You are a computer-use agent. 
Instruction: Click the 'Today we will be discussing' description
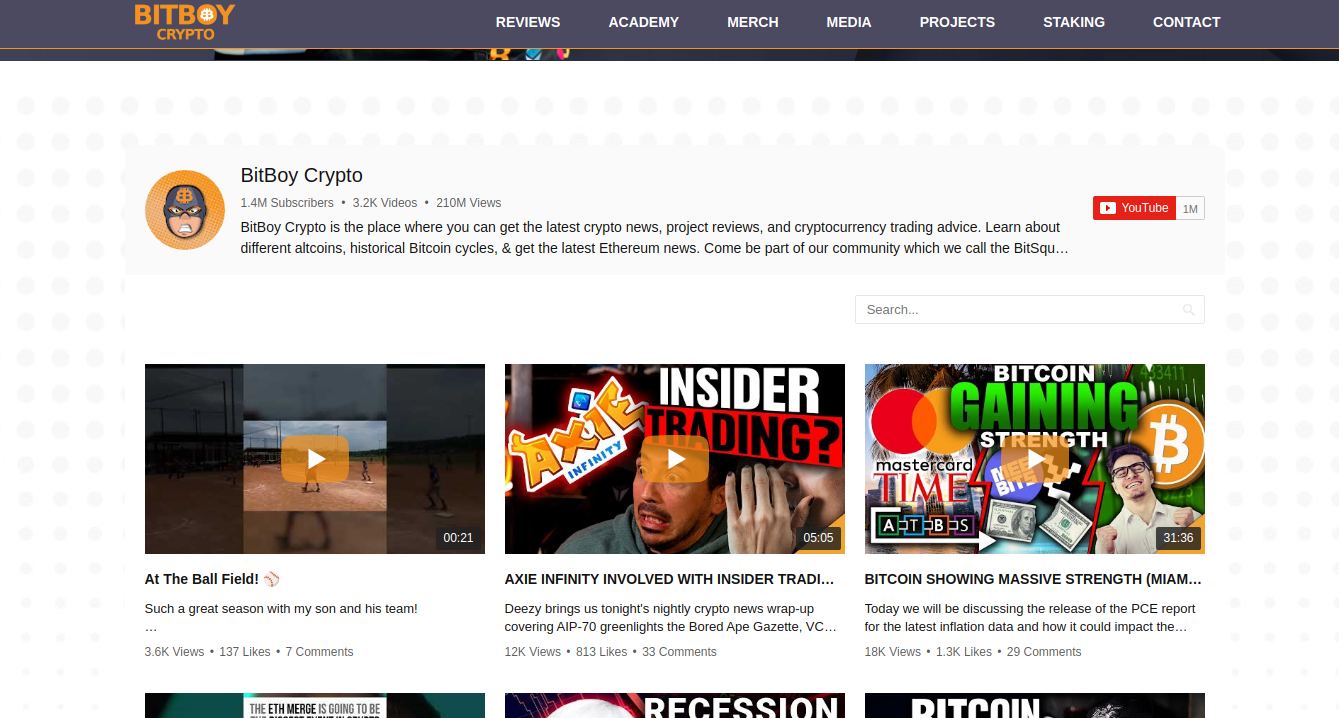pos(1030,617)
